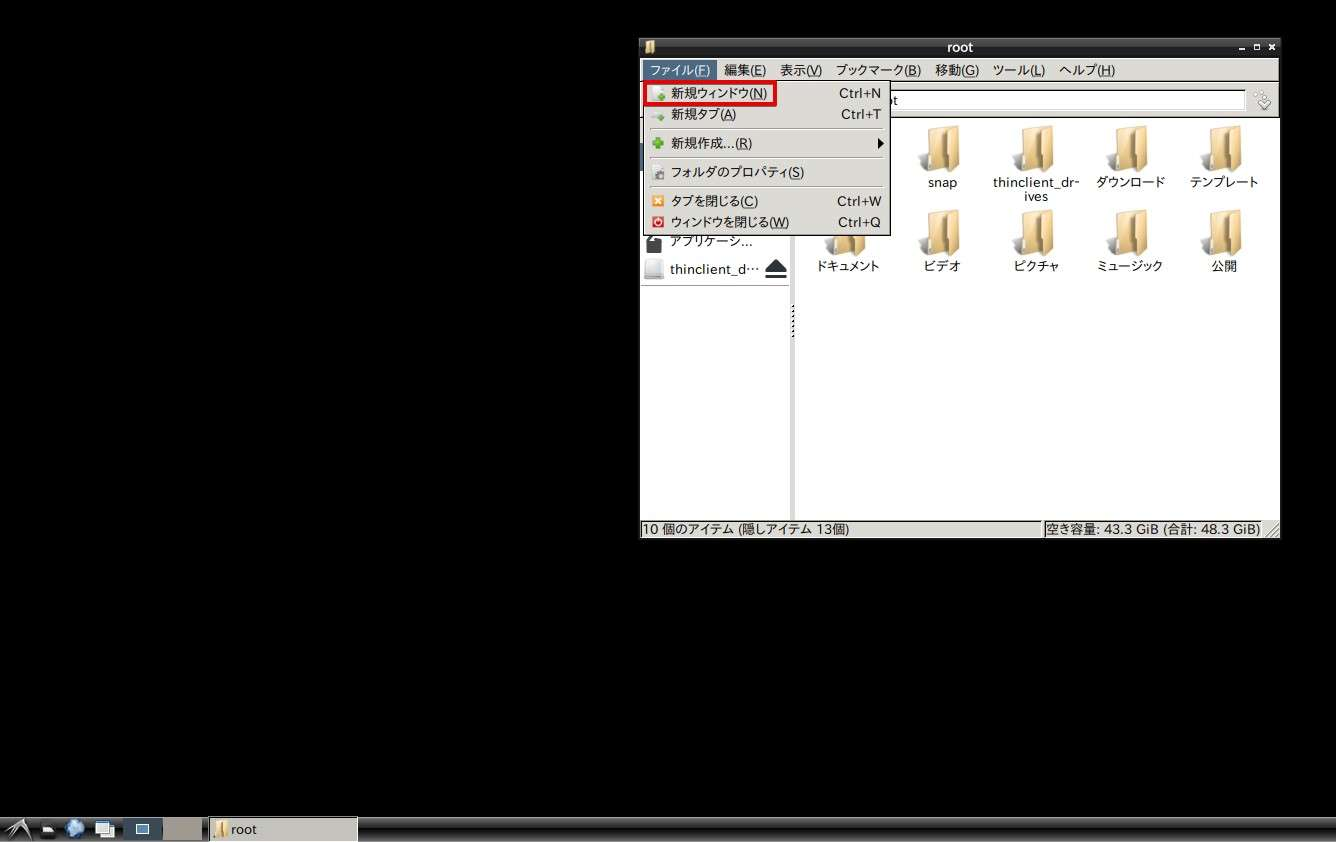This screenshot has width=1336, height=842.
Task: Open the ファイル(F) menu
Action: [680, 70]
